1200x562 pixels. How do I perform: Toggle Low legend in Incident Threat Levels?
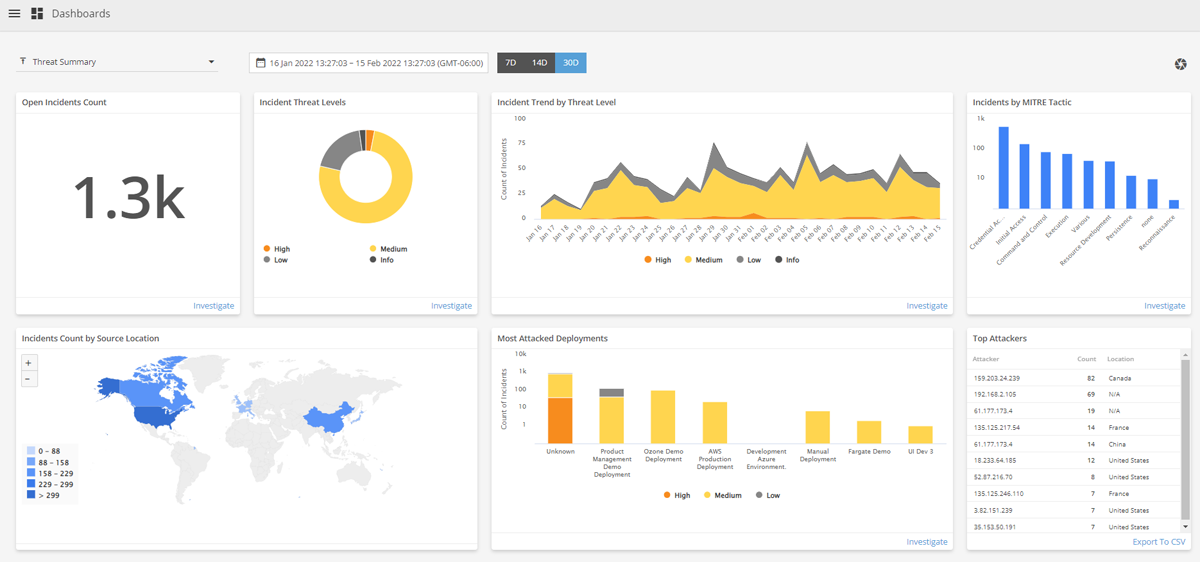point(276,259)
